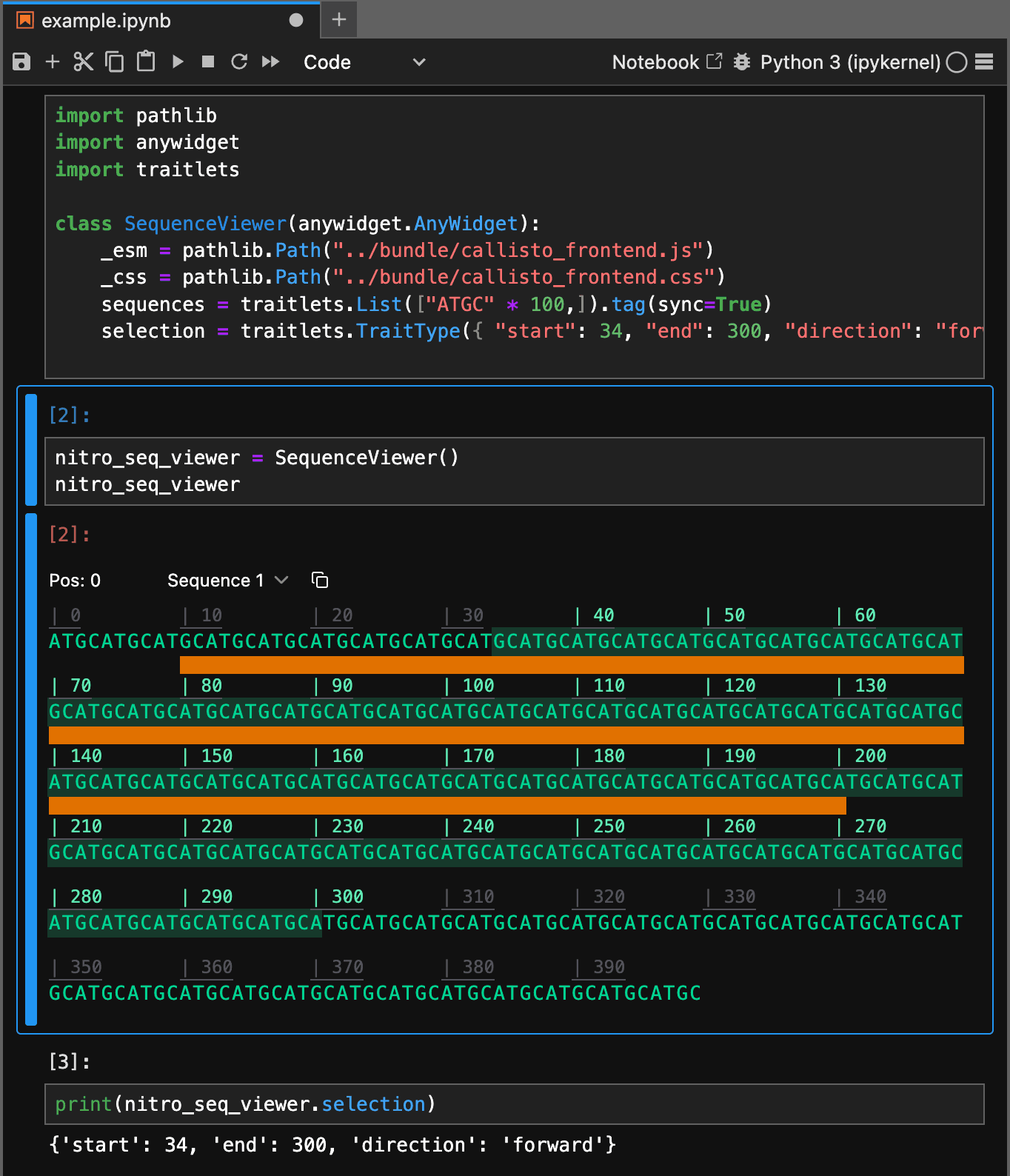
Task: Click the printed selection output text
Action: tap(332, 1145)
